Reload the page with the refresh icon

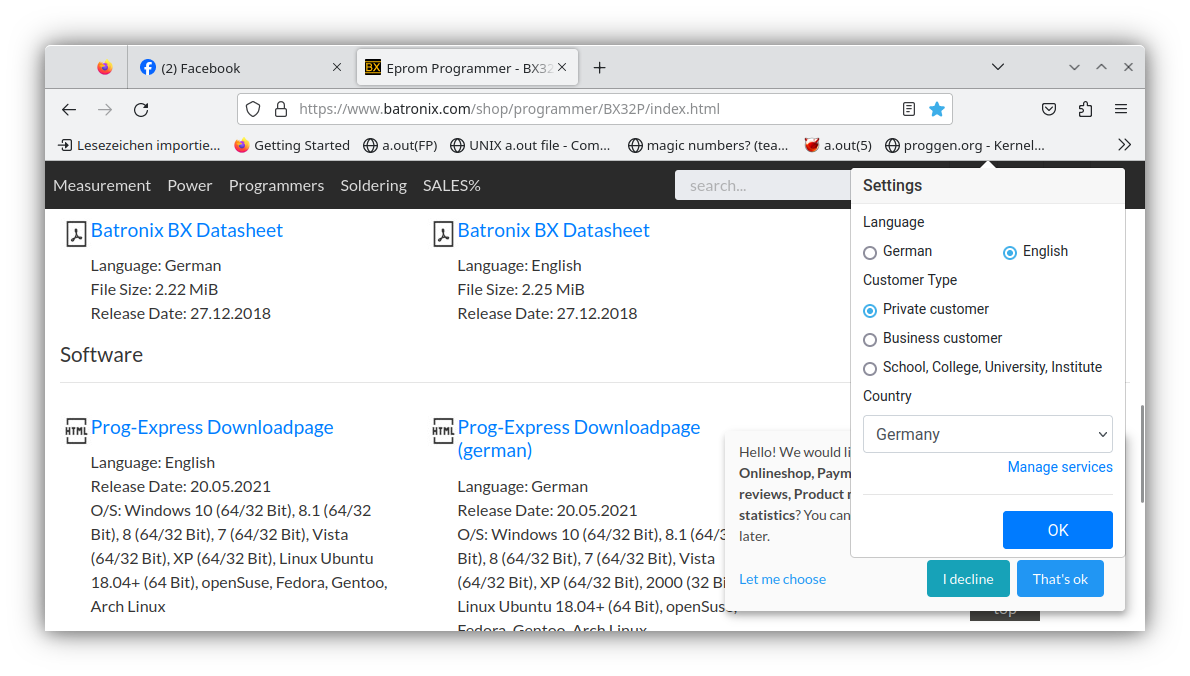coord(141,109)
